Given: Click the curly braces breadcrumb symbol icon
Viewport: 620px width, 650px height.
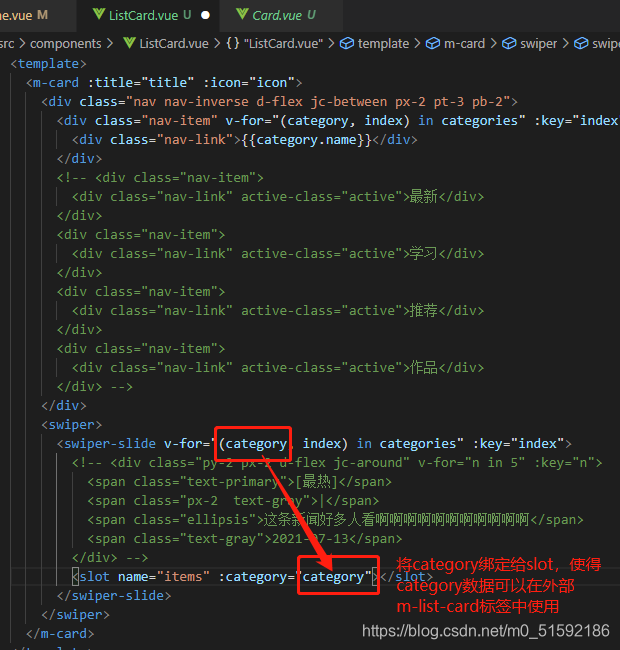Looking at the screenshot, I should 233,43.
